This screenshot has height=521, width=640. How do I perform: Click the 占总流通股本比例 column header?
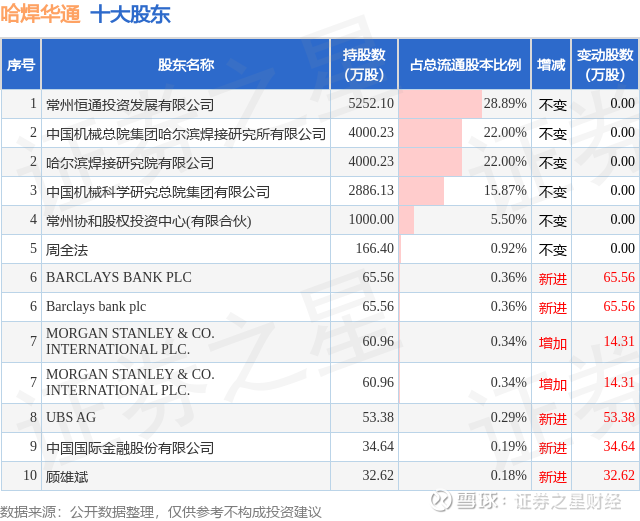pyautogui.click(x=465, y=65)
